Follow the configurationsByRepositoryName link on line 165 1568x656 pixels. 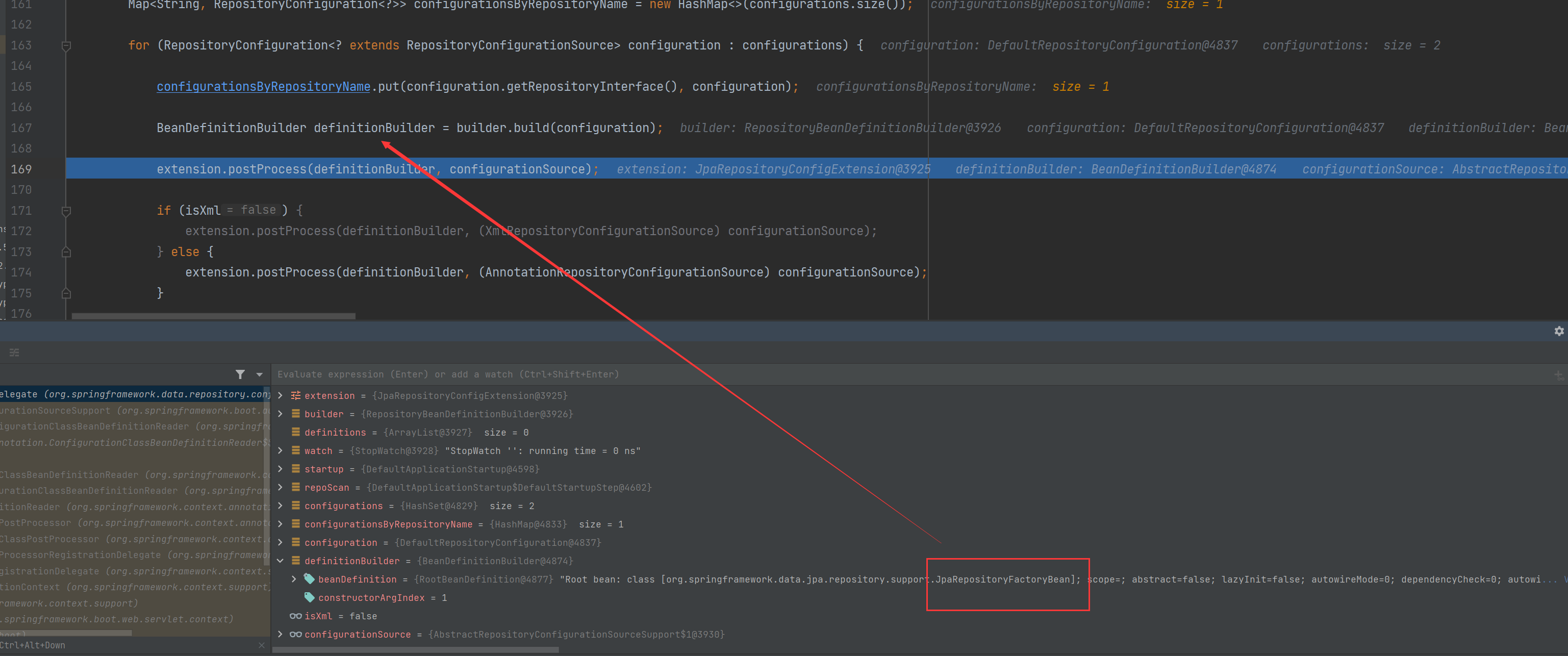(x=264, y=86)
